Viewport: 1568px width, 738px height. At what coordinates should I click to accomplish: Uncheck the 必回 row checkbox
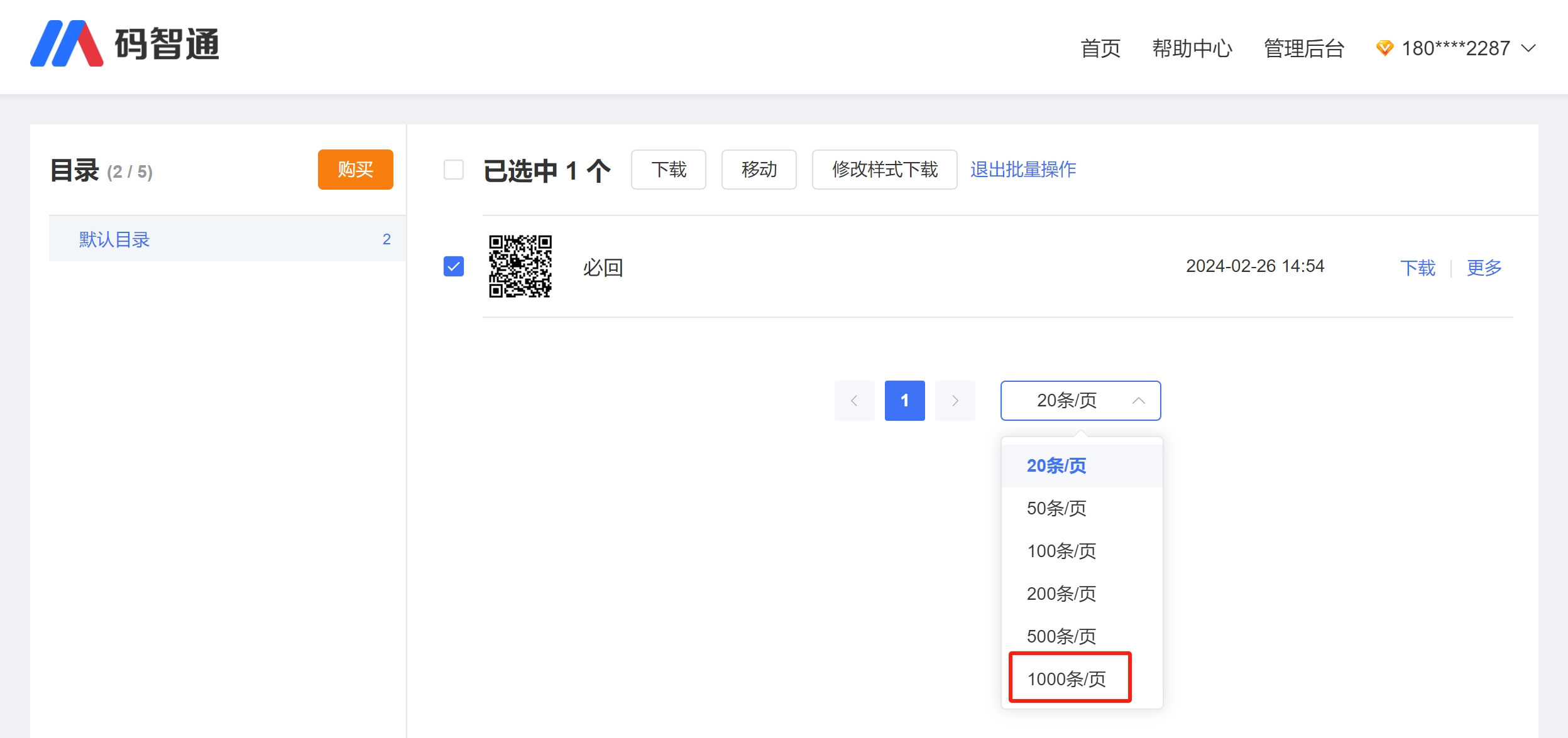point(454,266)
